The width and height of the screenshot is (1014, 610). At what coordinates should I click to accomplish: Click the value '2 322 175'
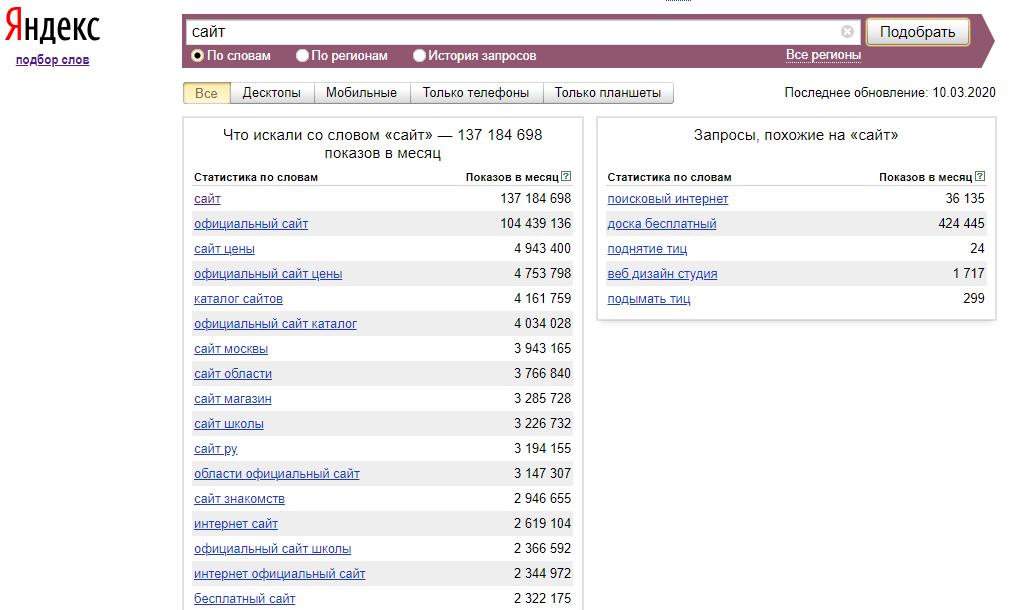tap(543, 598)
